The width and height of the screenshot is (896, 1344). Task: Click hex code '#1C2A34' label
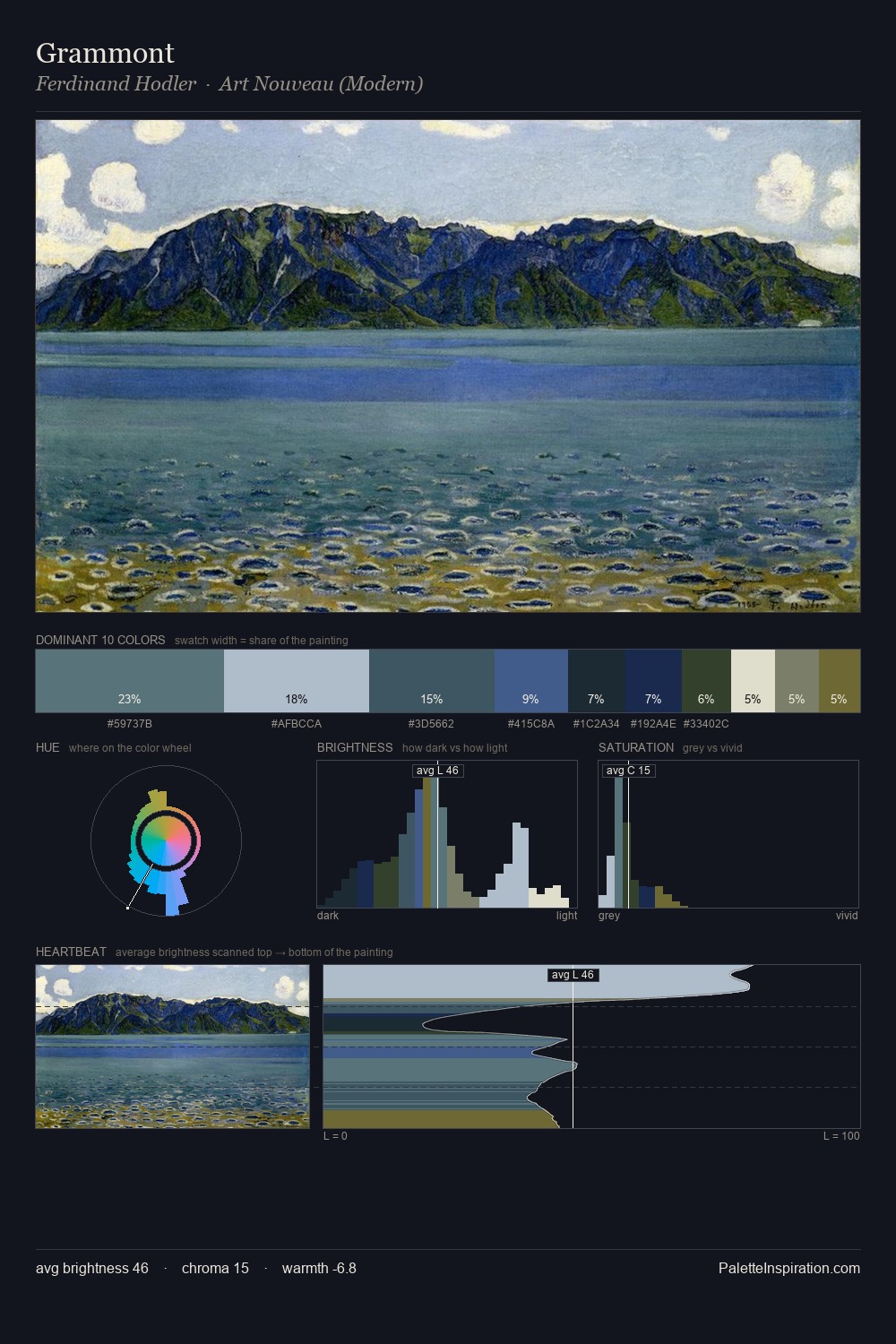[x=597, y=723]
